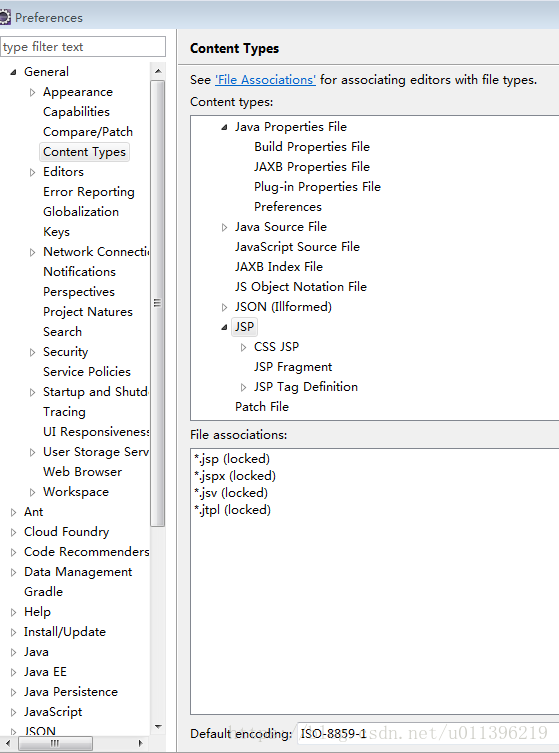Edit the Default encoding ISO-8859-1 field
This screenshot has height=753, width=559.
point(427,733)
